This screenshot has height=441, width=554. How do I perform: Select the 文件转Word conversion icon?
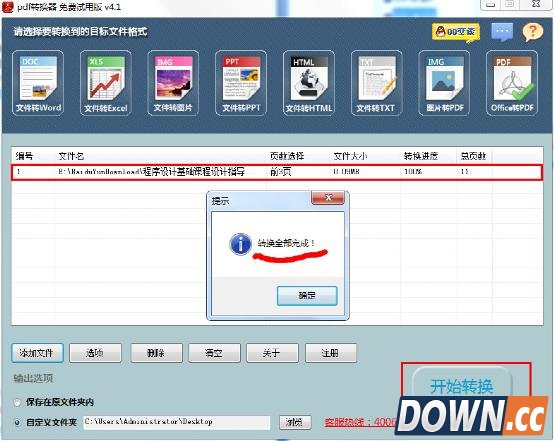(38, 83)
